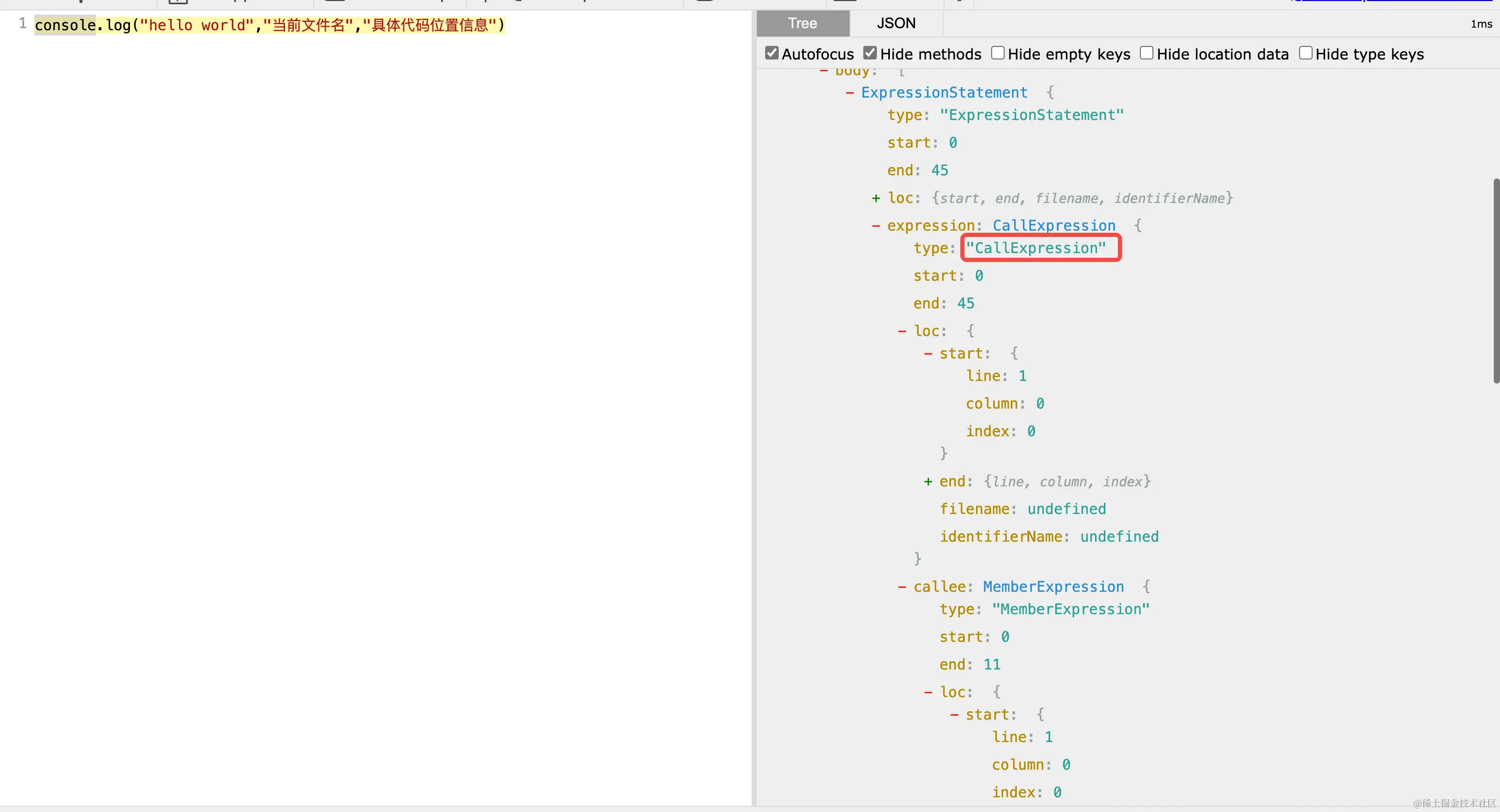1500x812 pixels.
Task: Switch to the JSON tab
Action: 896,23
